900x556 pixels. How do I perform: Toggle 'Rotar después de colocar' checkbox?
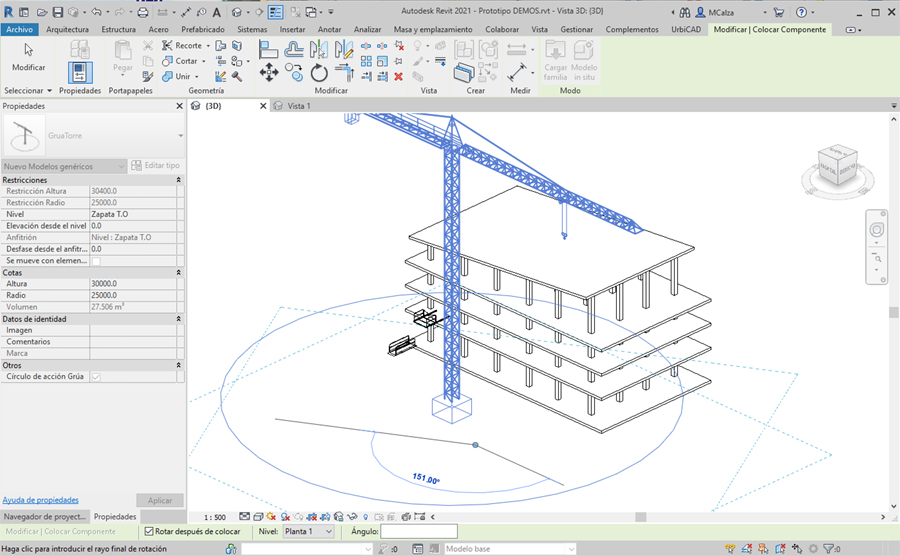150,532
